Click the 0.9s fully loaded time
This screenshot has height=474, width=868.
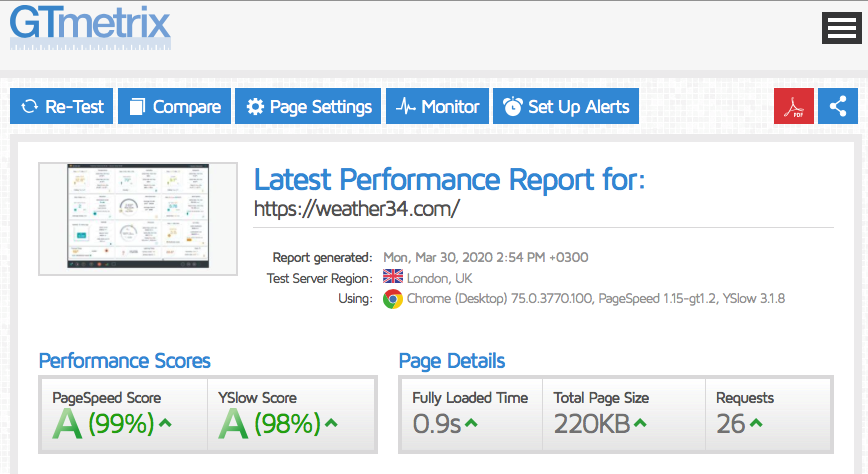click(x=437, y=424)
